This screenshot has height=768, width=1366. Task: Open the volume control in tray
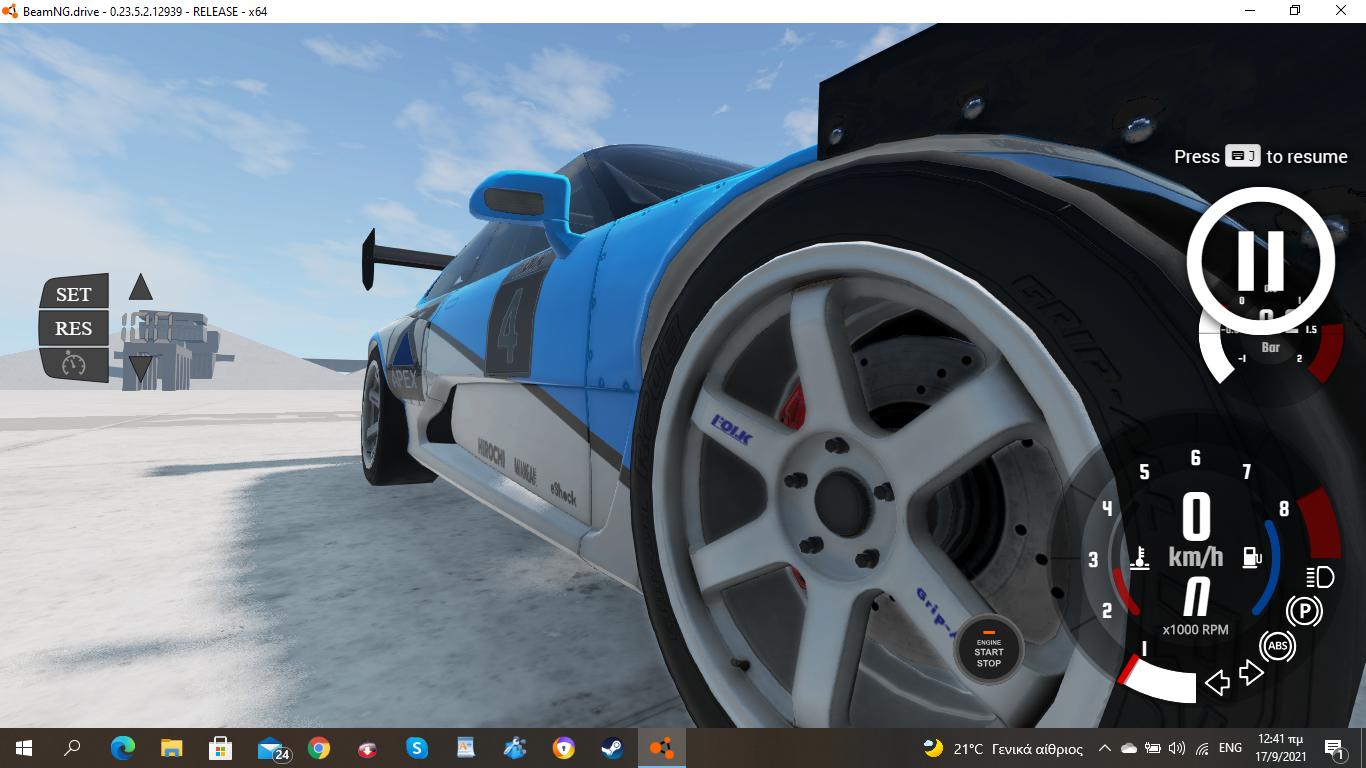pos(1177,748)
